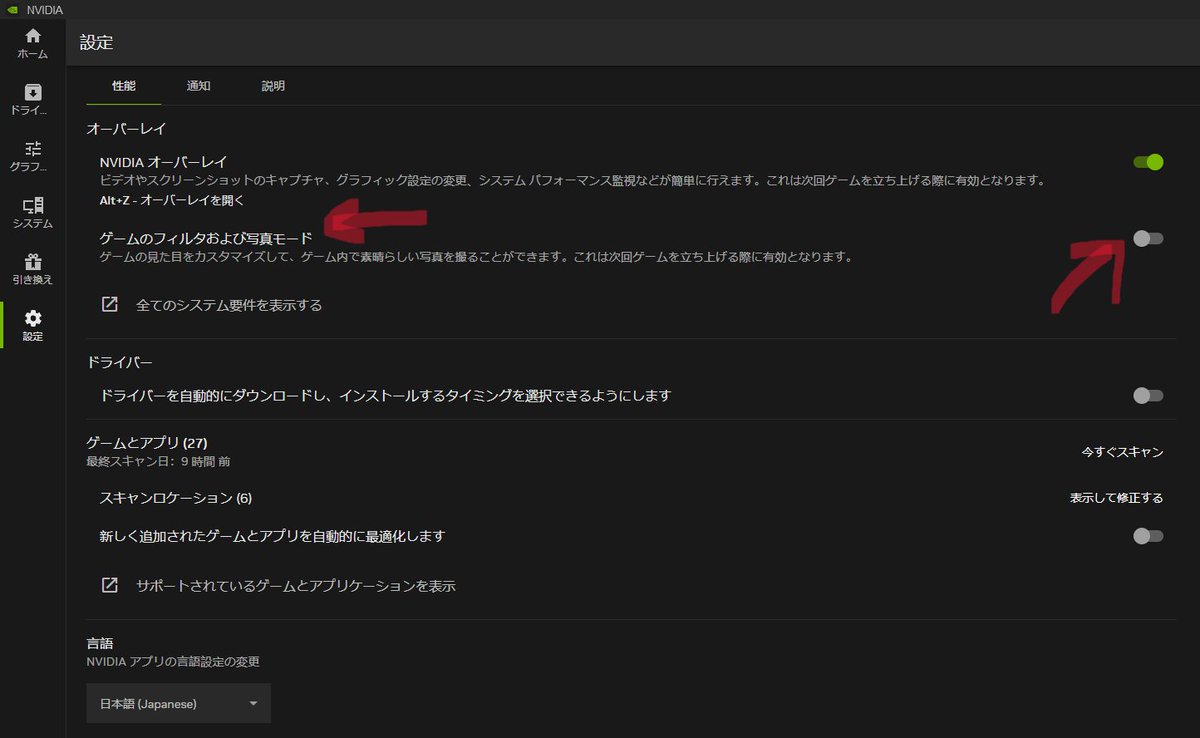The image size is (1200, 738).
Task: Click Alt+Z - オーバーレイを開く shortcut text
Action: [172, 200]
